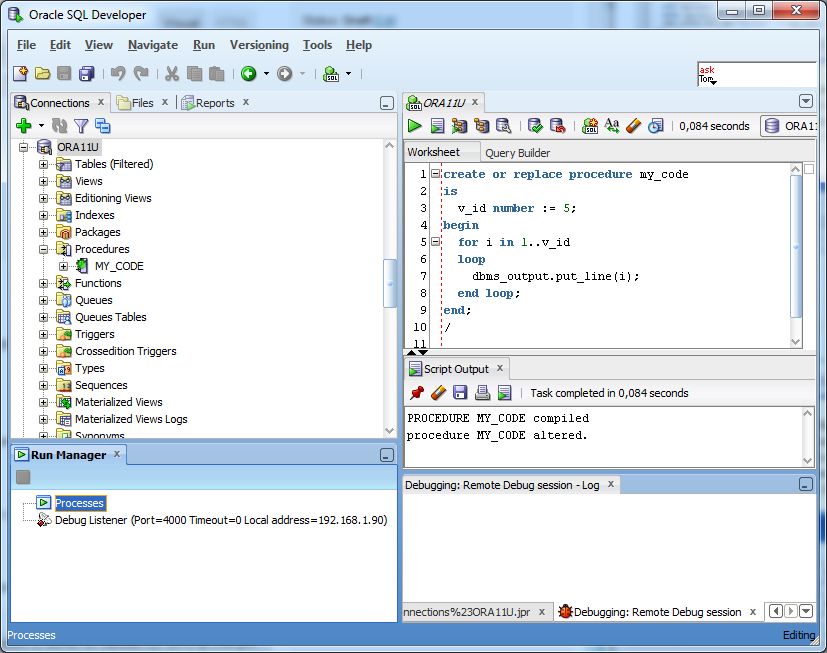Click the Refresh connections icon
827x653 pixels.
59,126
